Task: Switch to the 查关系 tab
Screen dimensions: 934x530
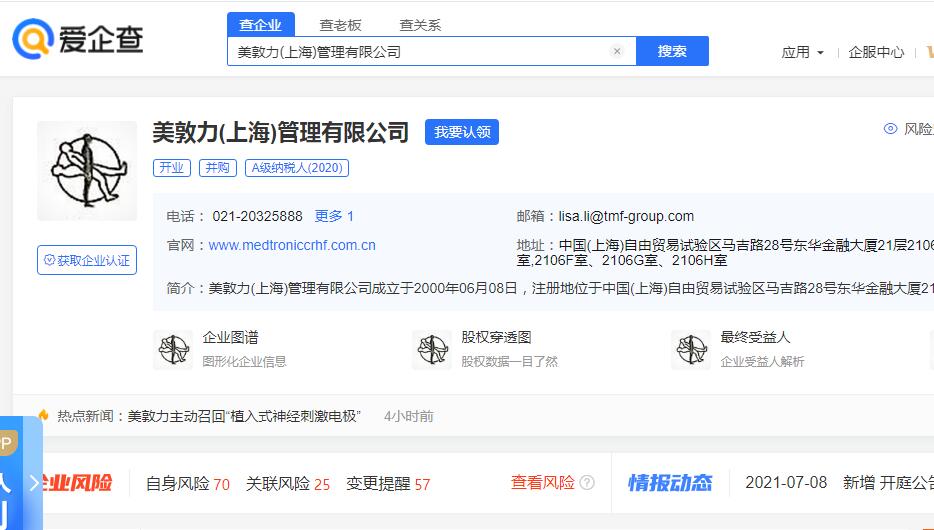Action: [420, 25]
